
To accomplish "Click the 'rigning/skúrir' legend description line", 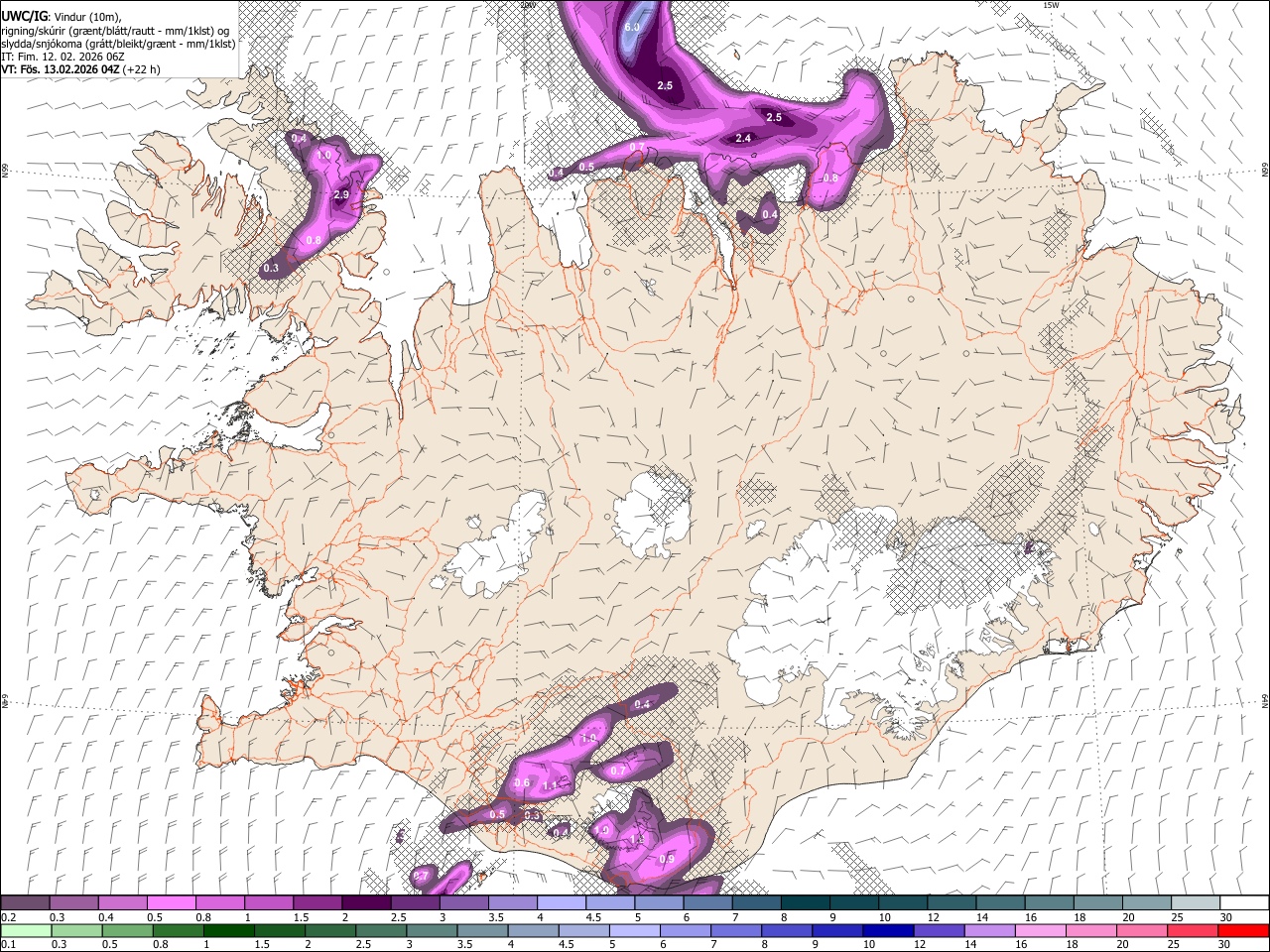I will pyautogui.click(x=116, y=31).
